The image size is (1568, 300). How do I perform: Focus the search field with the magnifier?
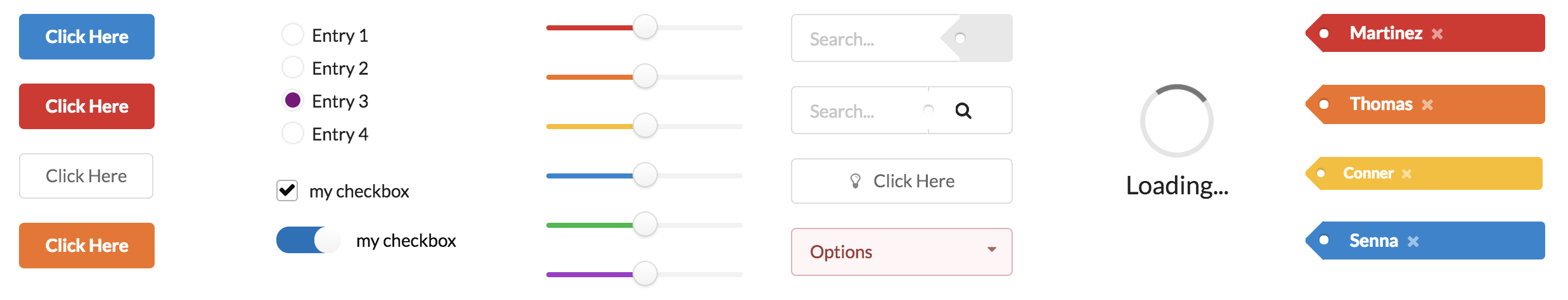point(859,111)
